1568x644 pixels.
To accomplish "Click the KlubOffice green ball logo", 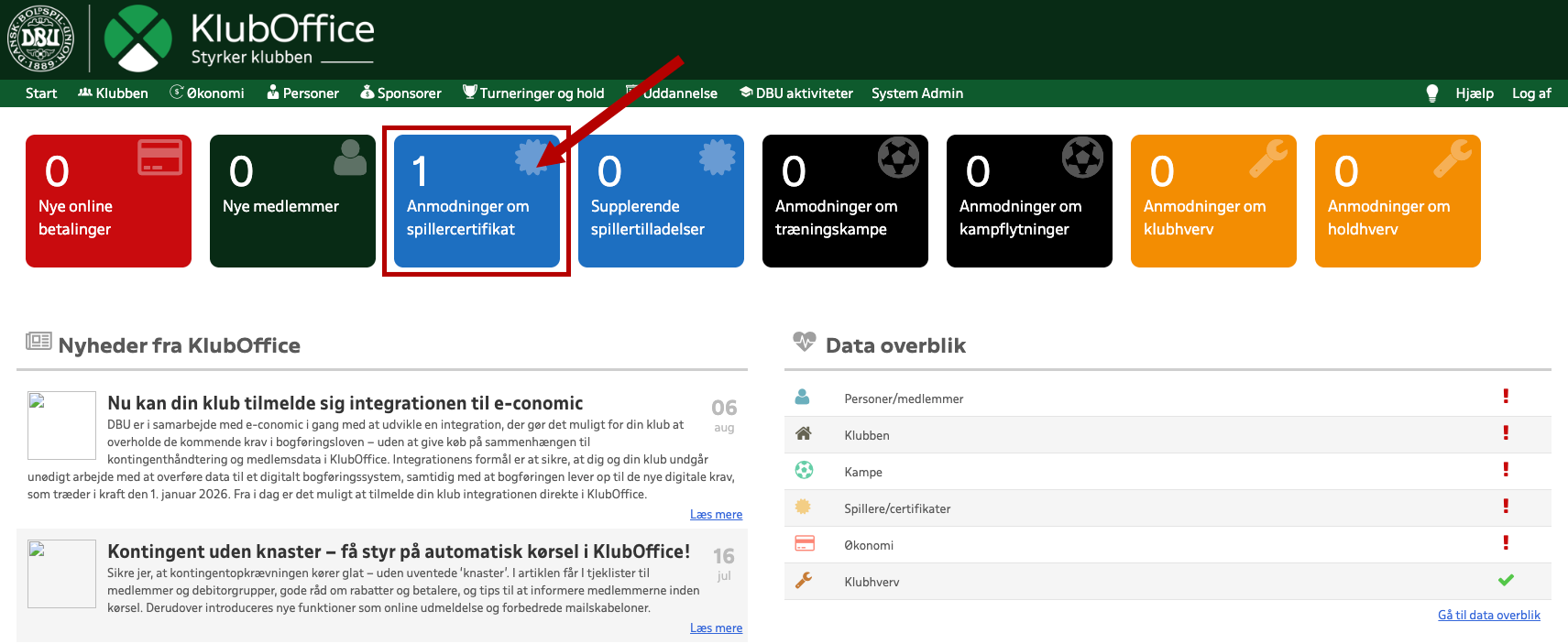I will (x=137, y=38).
